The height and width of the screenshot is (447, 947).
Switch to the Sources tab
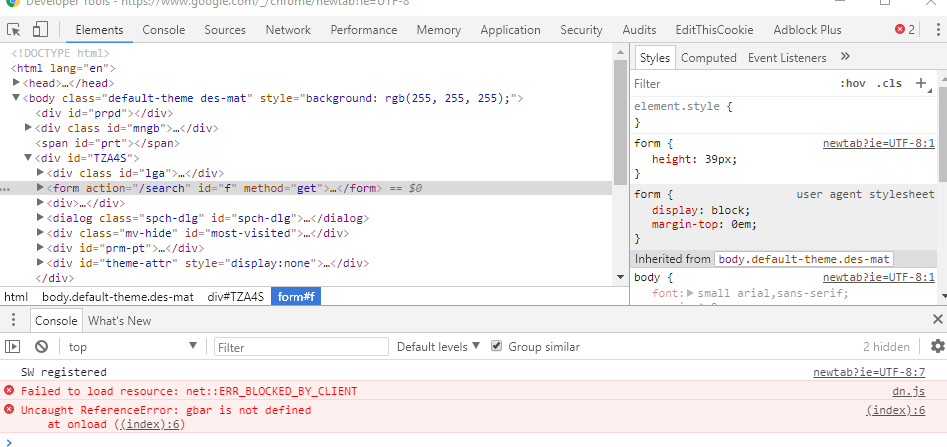[225, 30]
